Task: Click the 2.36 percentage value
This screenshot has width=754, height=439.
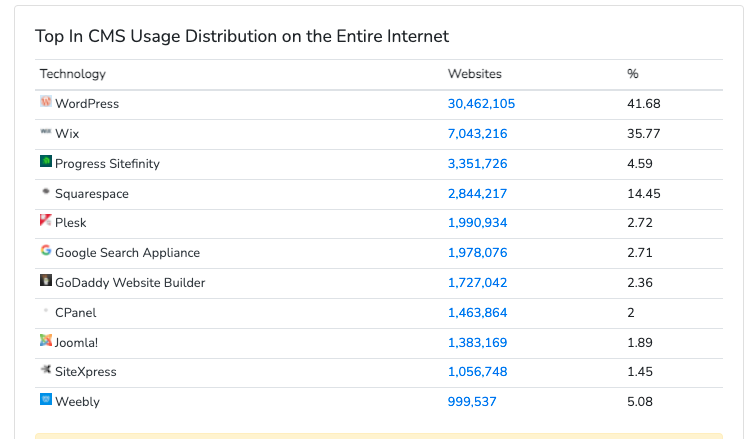Action: tap(640, 283)
